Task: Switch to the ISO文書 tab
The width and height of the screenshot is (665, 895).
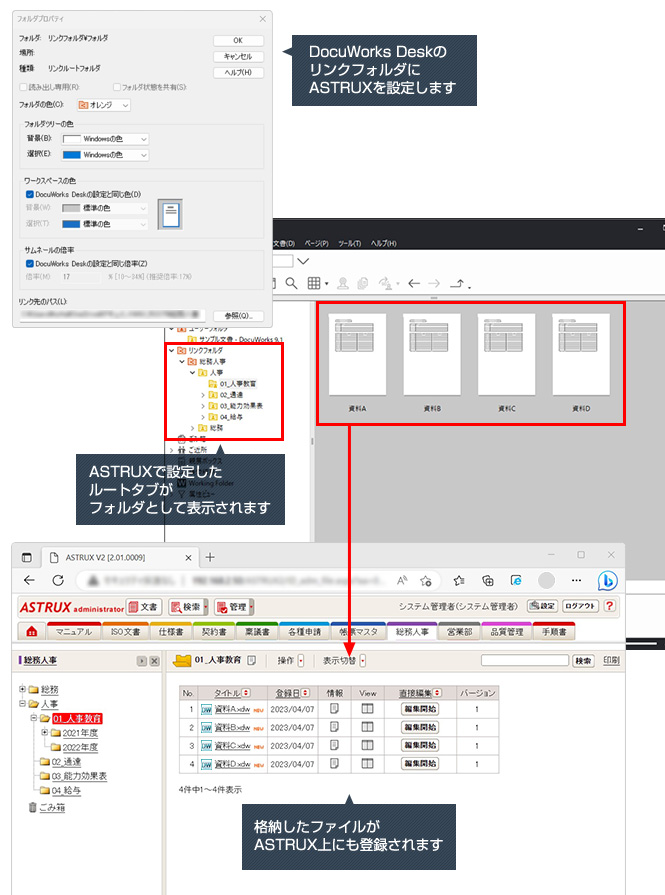Action: pyautogui.click(x=125, y=631)
